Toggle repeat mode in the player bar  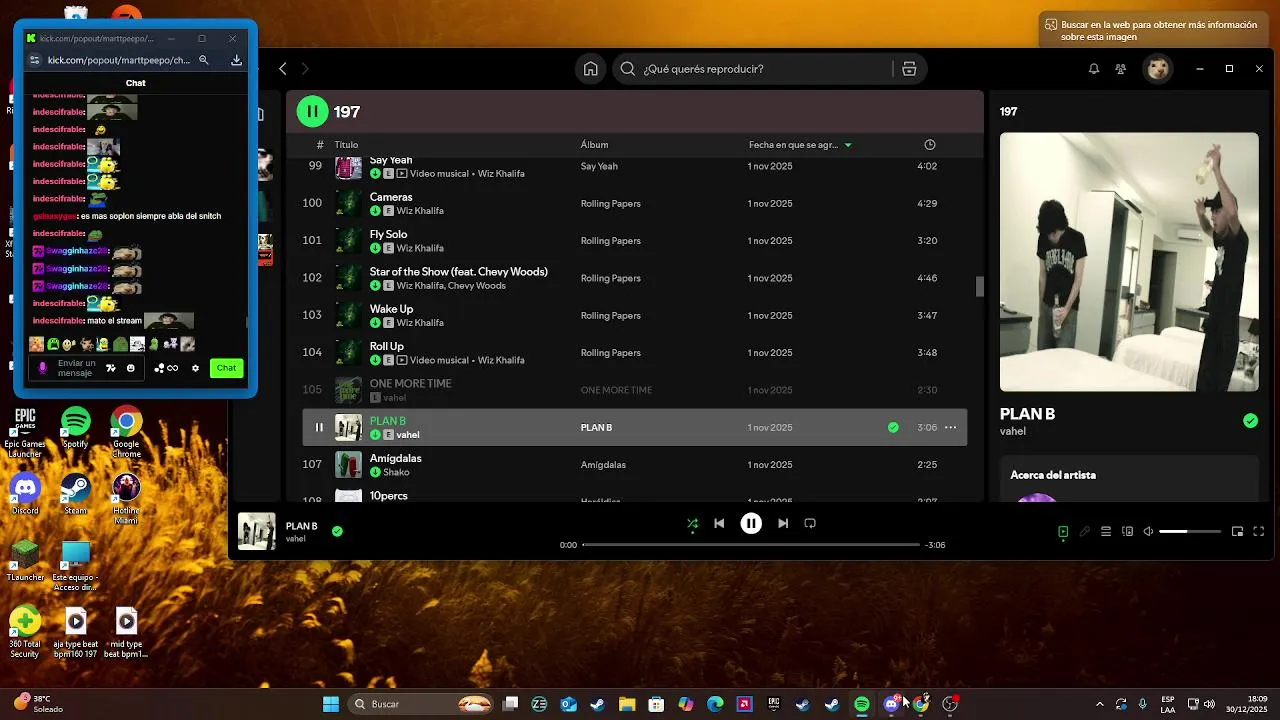[810, 523]
